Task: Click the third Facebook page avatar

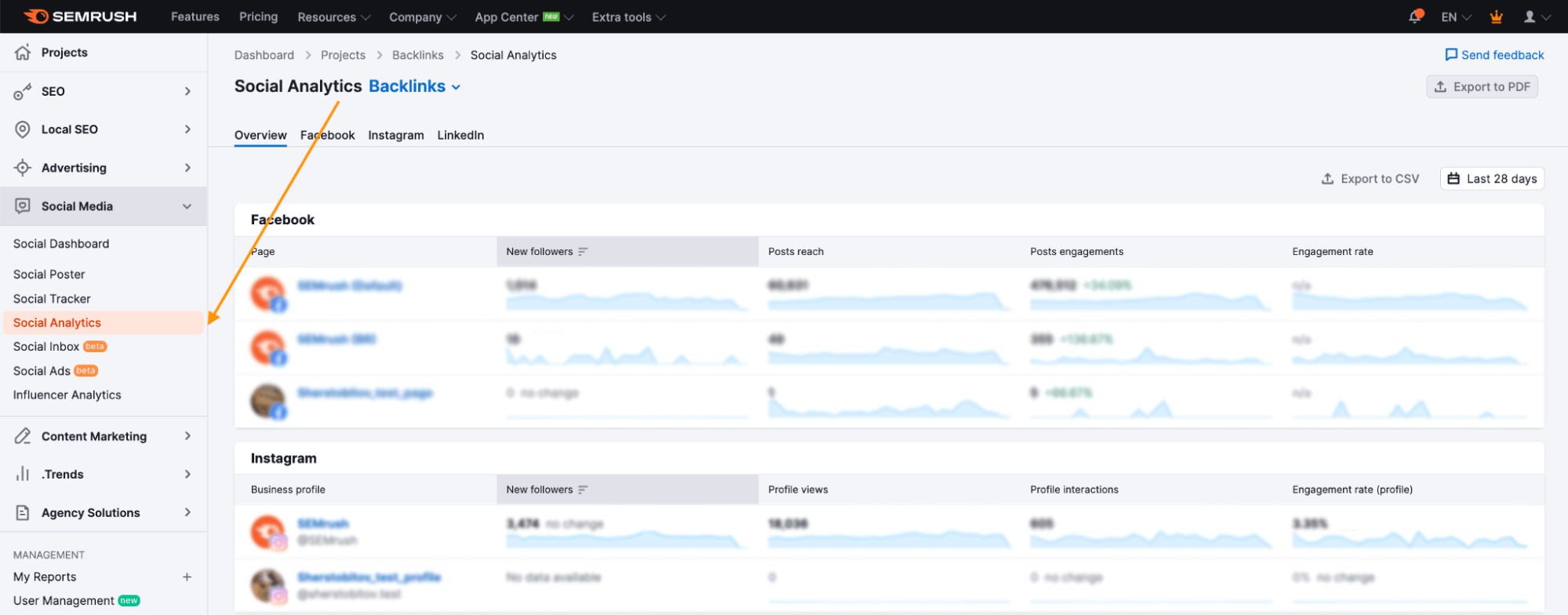Action: (267, 401)
